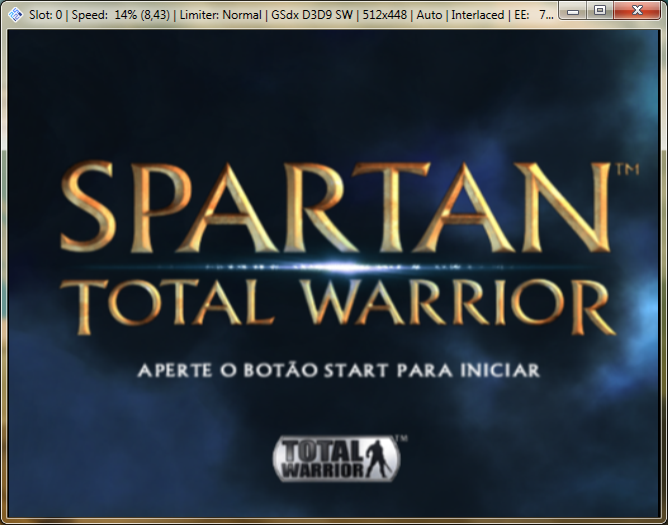Click the gold 'TOTAL WARRIOR' subtitle lettering
This screenshot has width=668, height=525.
tap(337, 306)
